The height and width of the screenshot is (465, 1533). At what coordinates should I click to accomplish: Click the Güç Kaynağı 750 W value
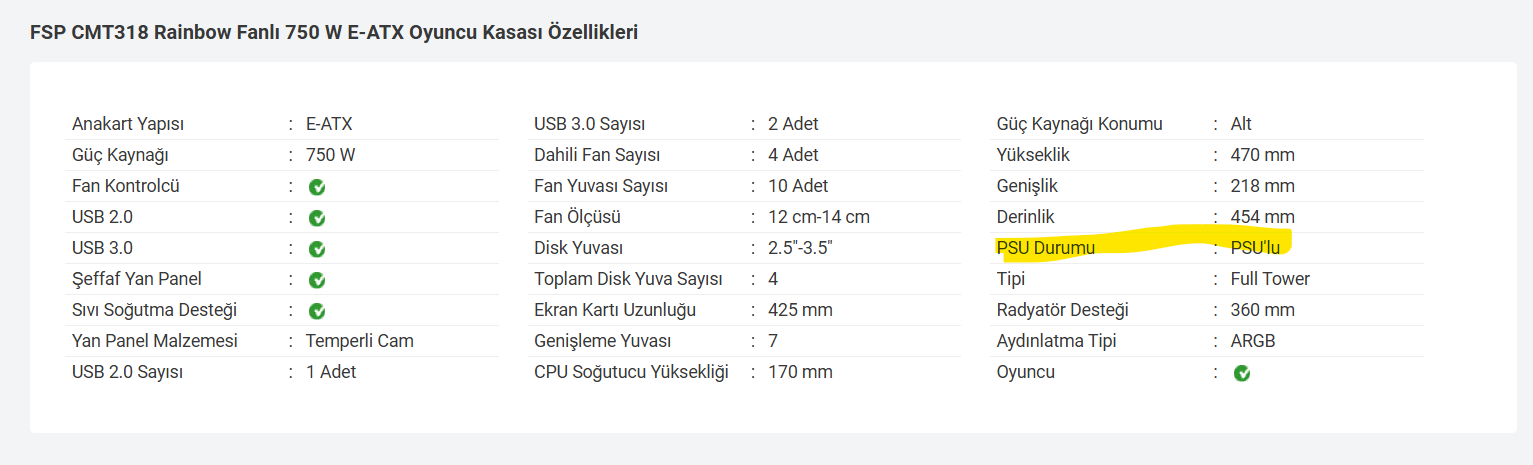pos(330,155)
